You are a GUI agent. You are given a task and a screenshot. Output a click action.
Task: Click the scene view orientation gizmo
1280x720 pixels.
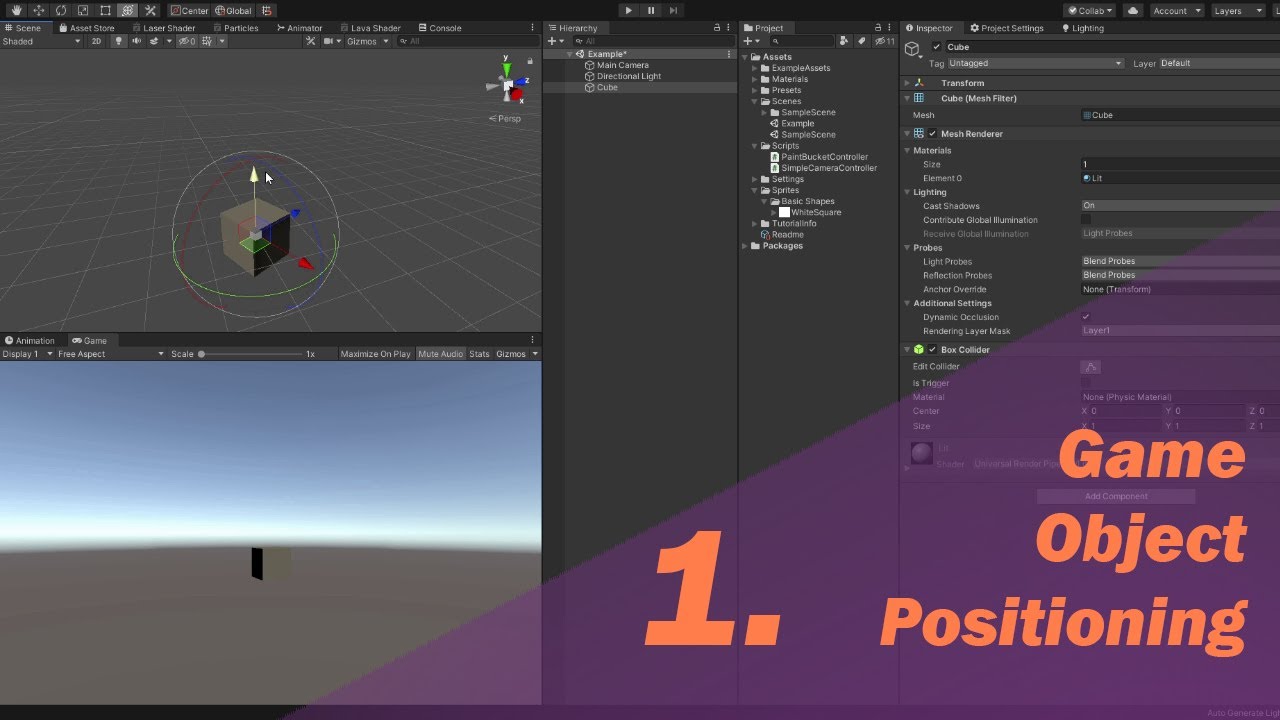coord(508,85)
